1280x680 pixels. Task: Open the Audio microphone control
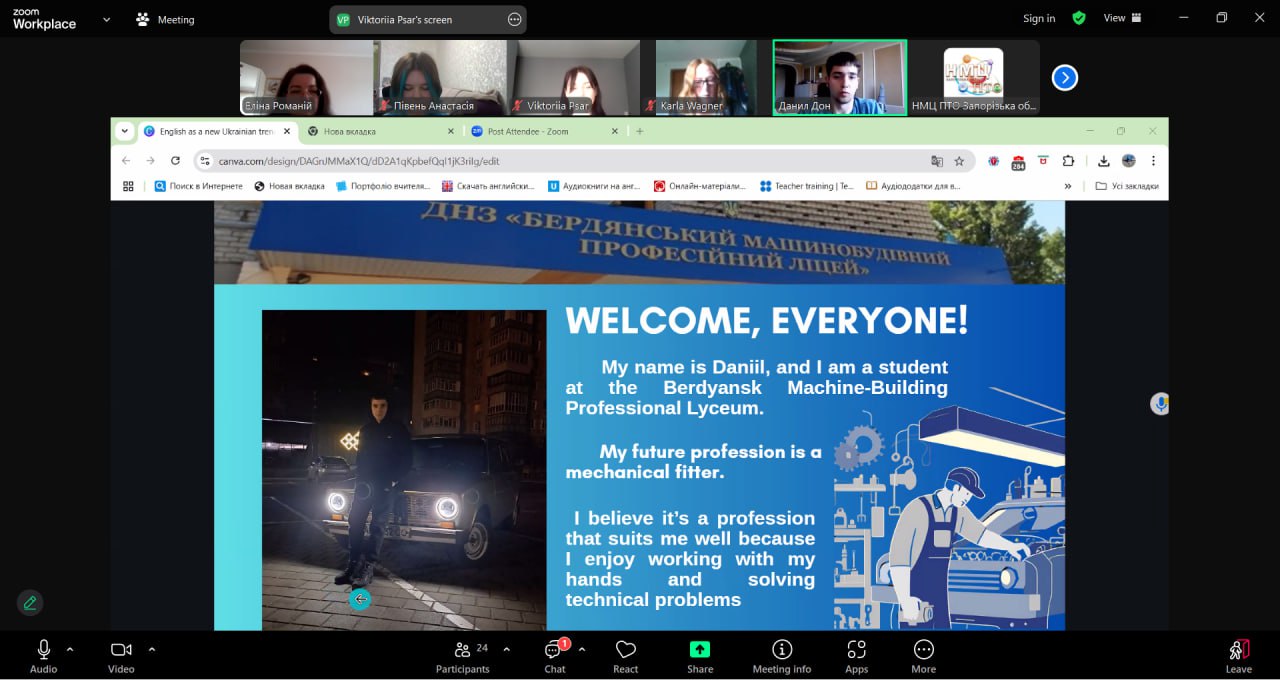[43, 656]
